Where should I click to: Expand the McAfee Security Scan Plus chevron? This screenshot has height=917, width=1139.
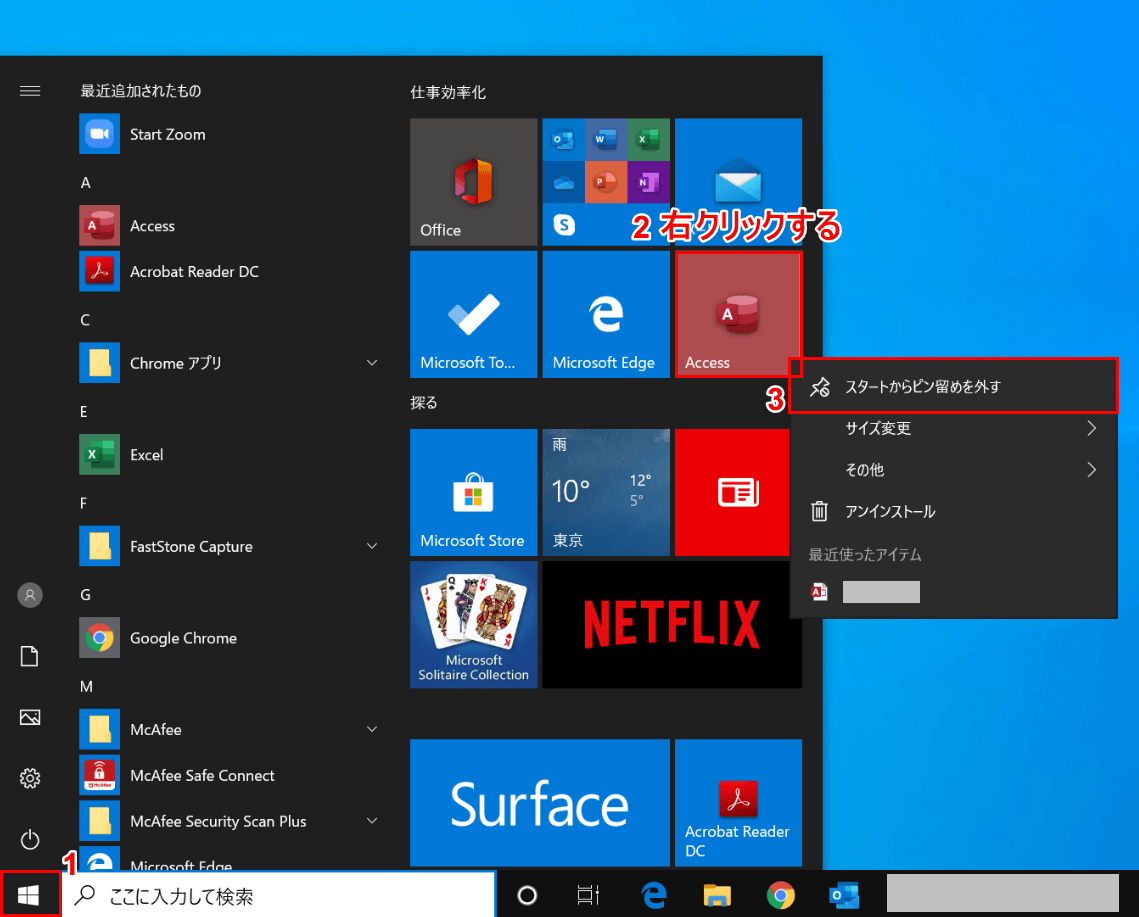click(372, 820)
